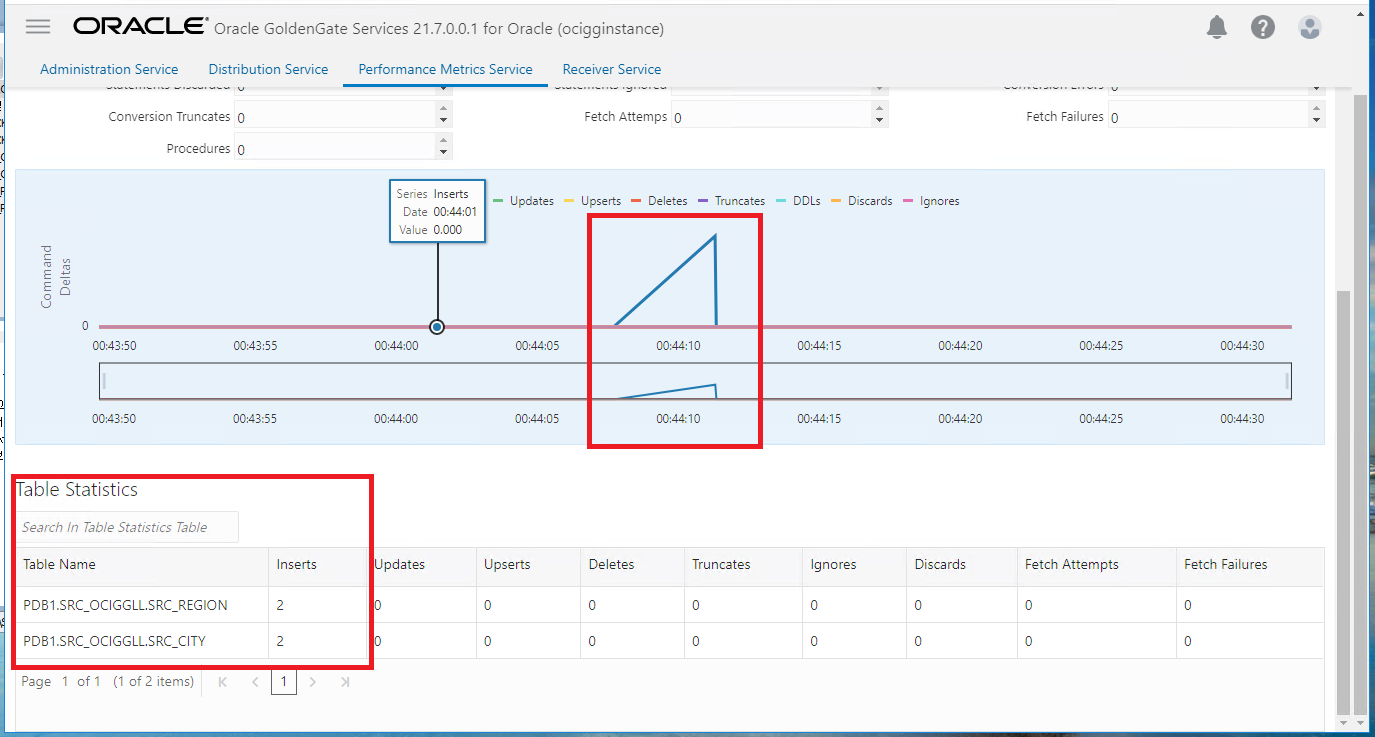Click the Oracle logo
Image resolution: width=1375 pixels, height=737 pixels.
click(140, 27)
